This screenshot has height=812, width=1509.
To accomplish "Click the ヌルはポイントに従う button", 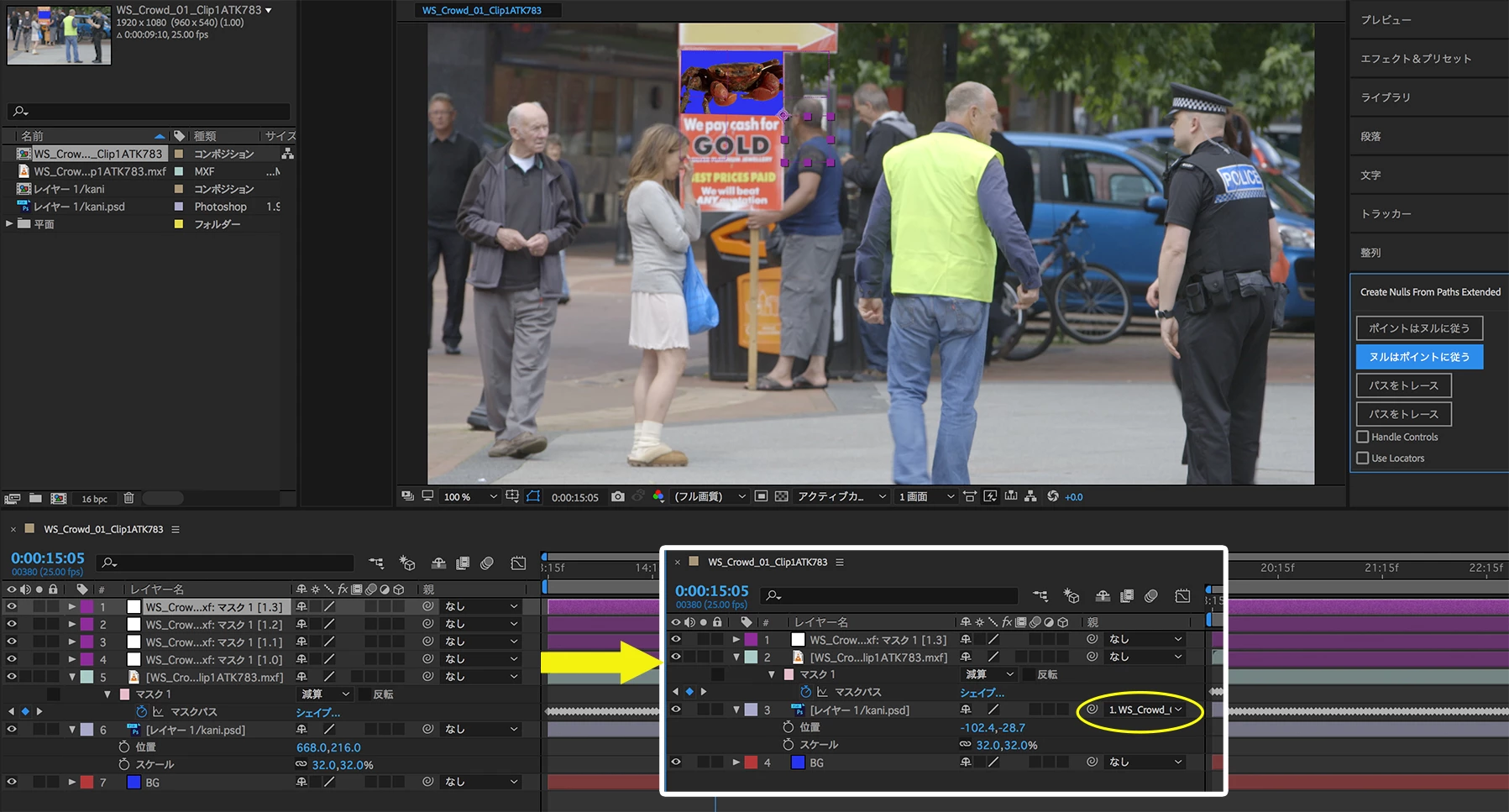I will click(1419, 357).
